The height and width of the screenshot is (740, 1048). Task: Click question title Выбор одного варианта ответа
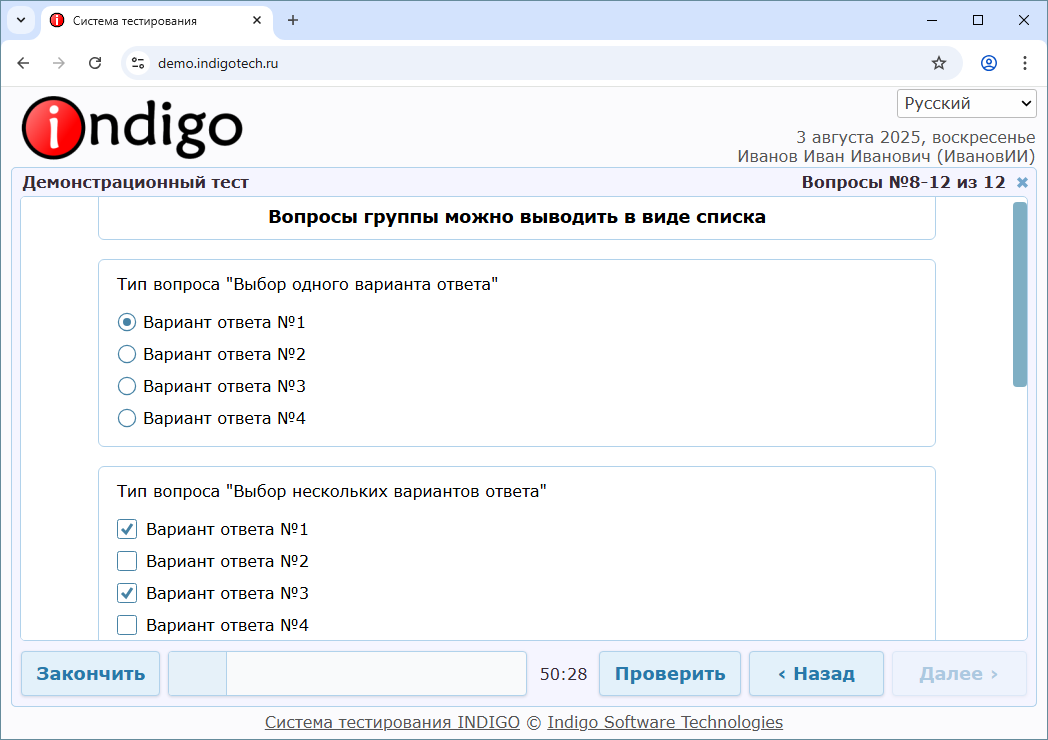(307, 285)
